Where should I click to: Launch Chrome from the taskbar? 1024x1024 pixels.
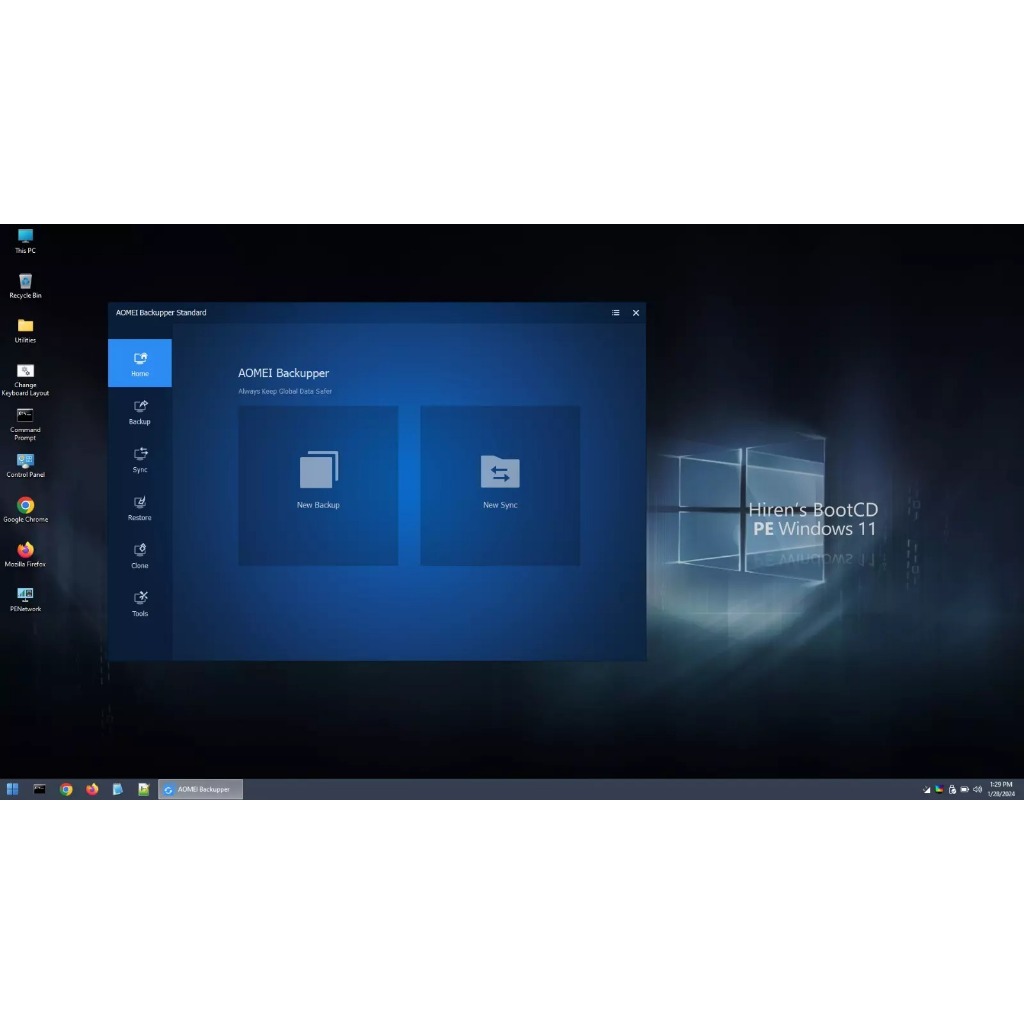[x=66, y=789]
